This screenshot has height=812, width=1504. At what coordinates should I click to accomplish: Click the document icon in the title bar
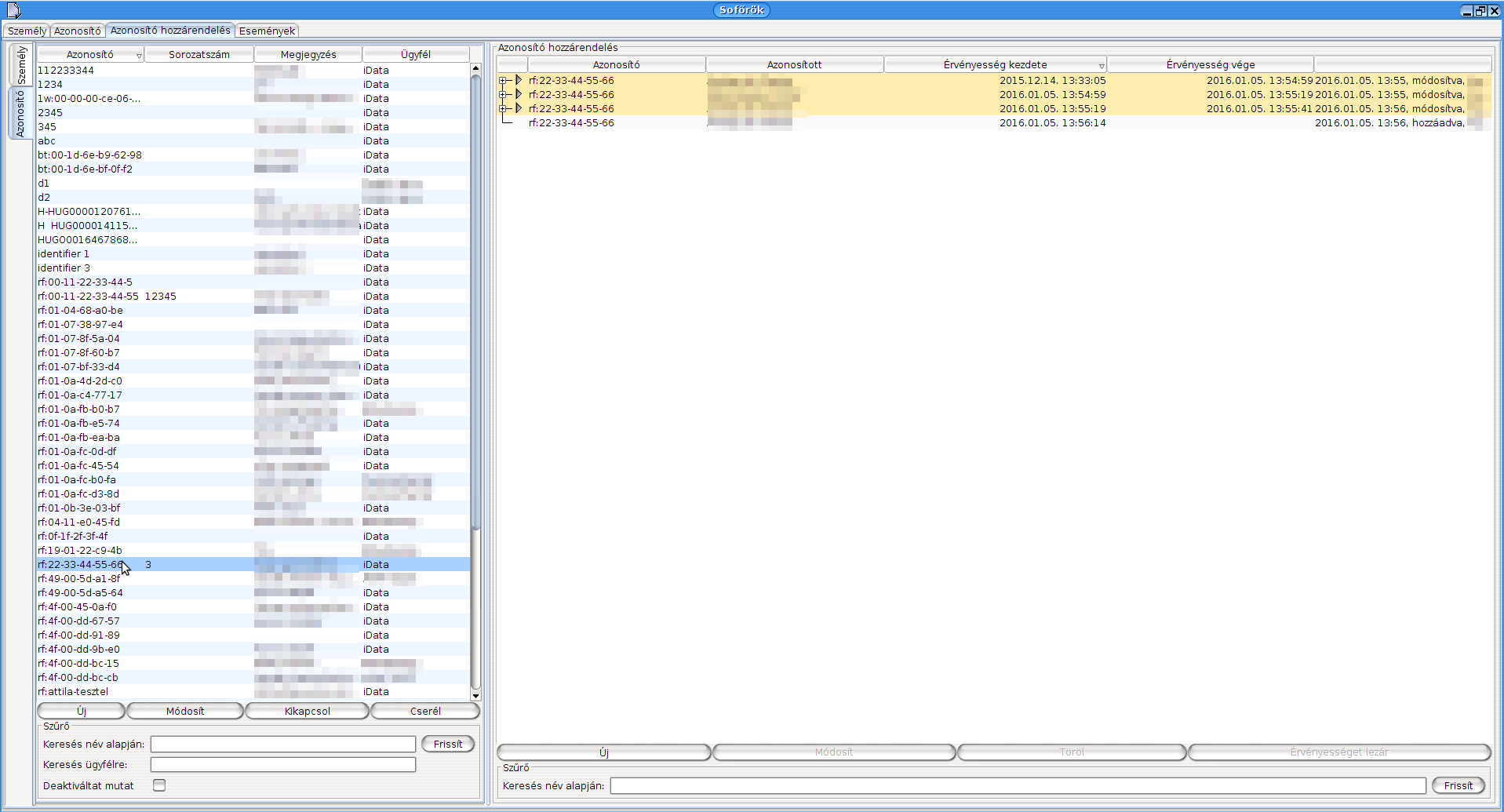point(13,10)
